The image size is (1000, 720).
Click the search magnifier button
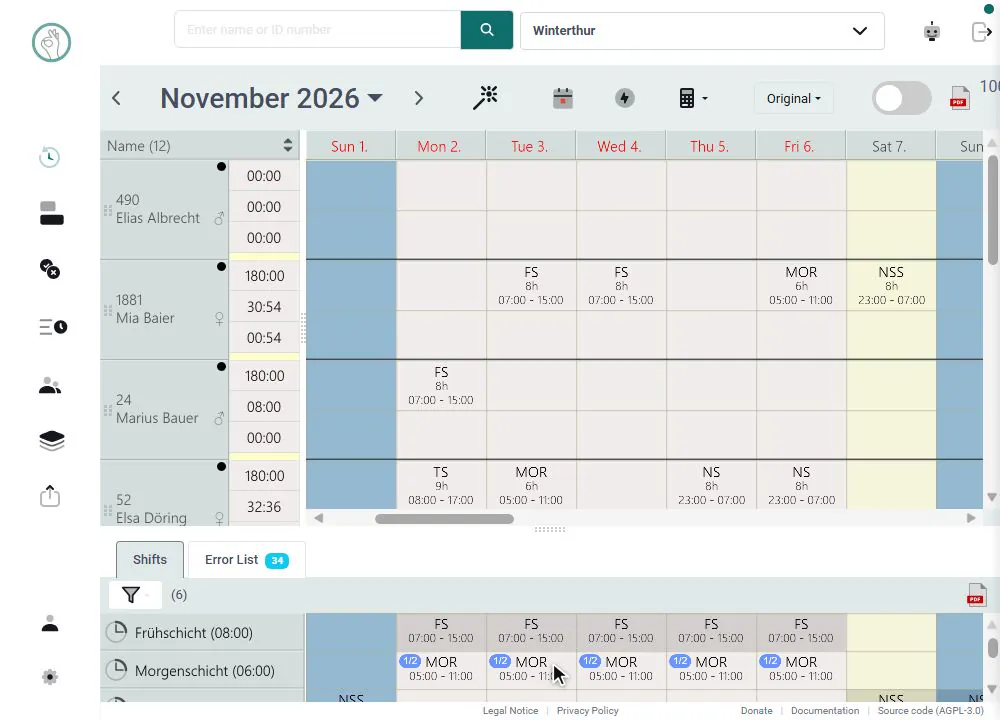487,30
